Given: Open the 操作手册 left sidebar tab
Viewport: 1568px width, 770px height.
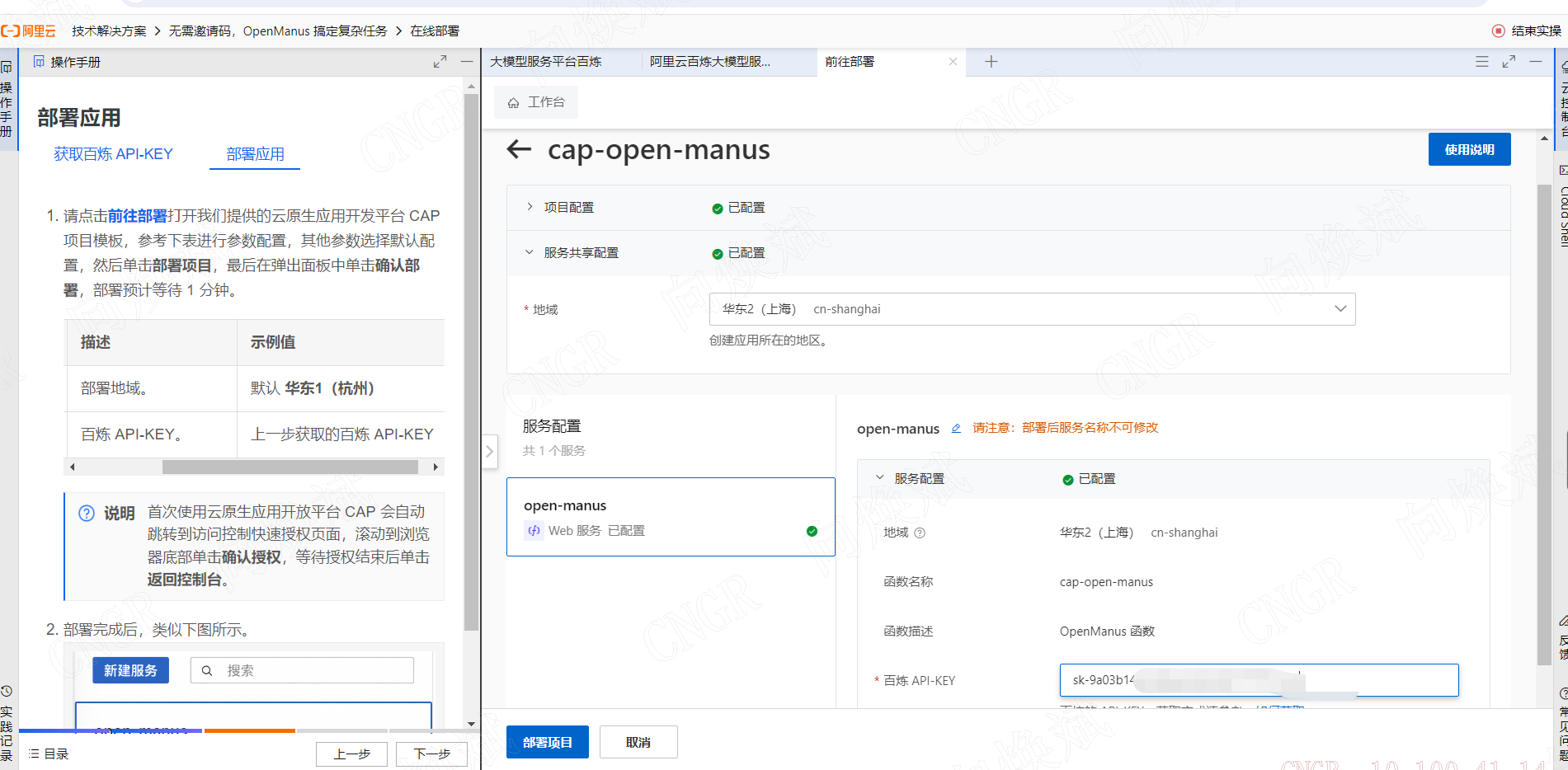Looking at the screenshot, I should (x=7, y=99).
